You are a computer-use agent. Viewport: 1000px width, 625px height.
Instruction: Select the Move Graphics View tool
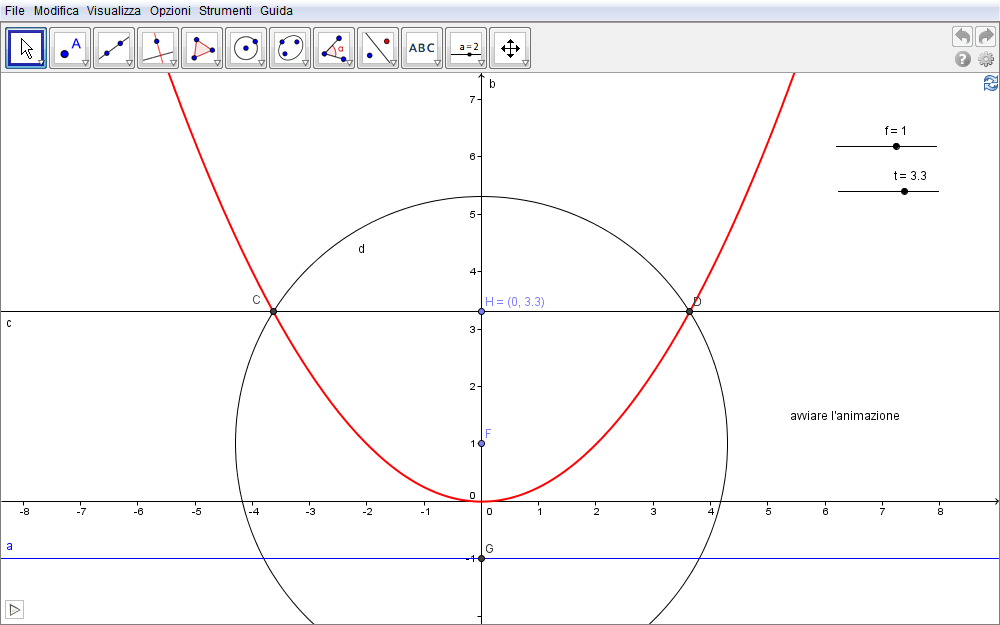509,47
